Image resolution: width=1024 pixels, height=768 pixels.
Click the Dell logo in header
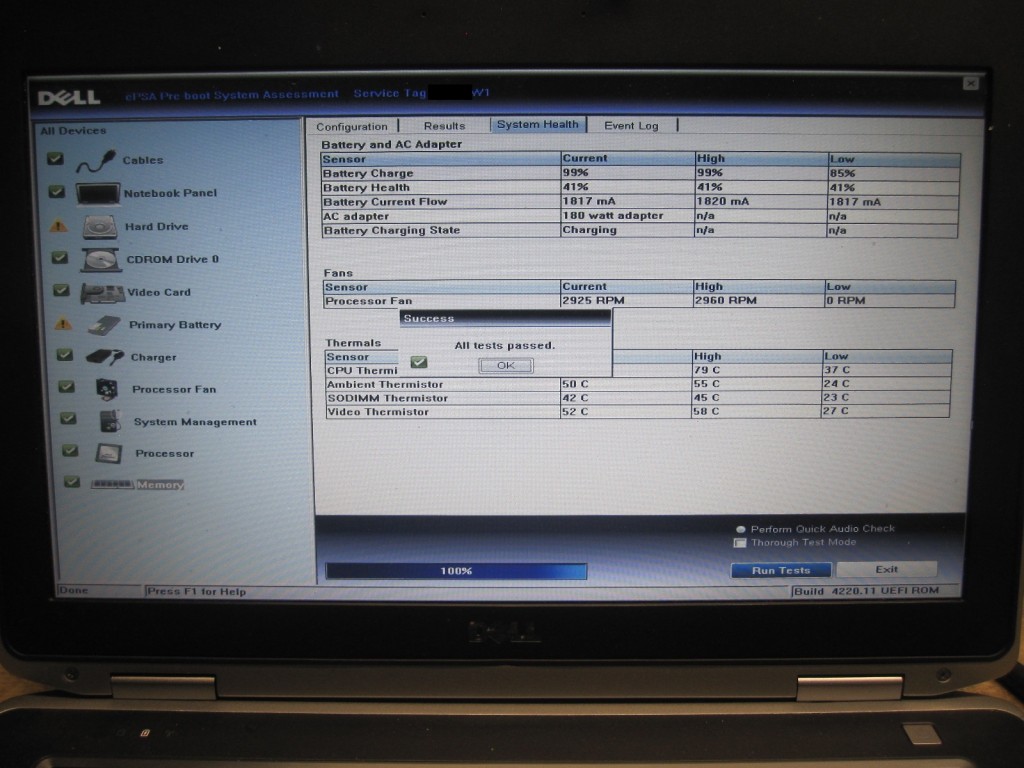click(69, 98)
